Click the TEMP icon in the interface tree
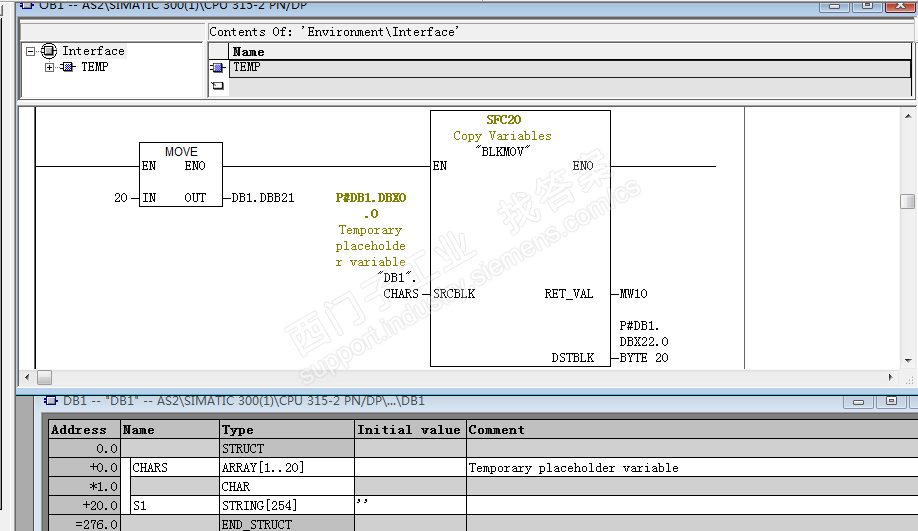Screen dimensions: 918x531 67,67
